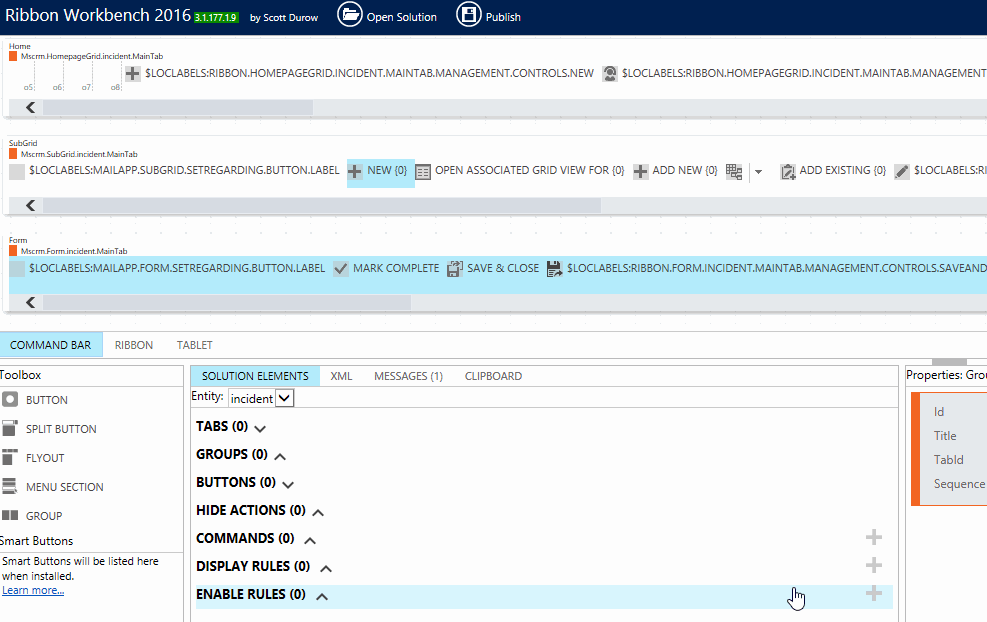Collapse the COMMANDS (0) section
Screen dimensions: 987x622
click(x=310, y=540)
